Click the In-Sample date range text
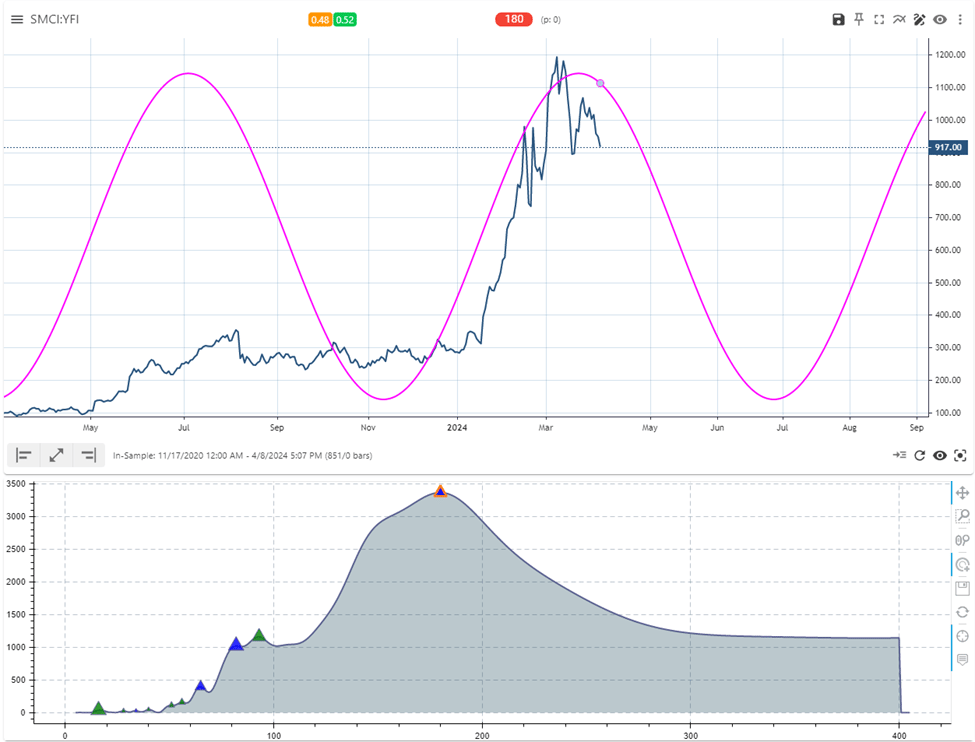This screenshot has width=975, height=742. (x=243, y=456)
